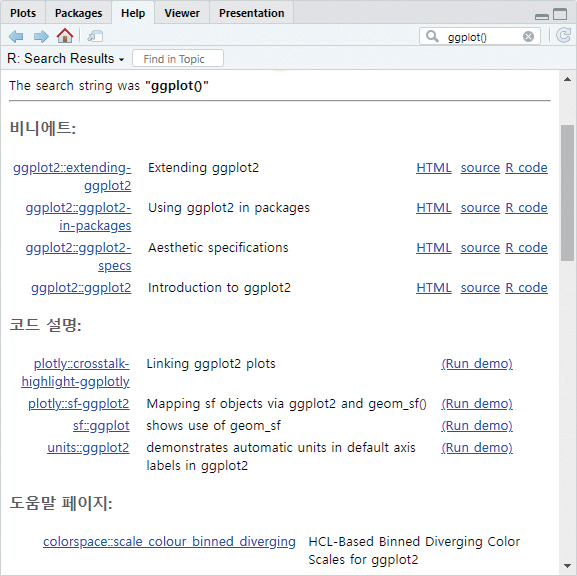577x576 pixels.
Task: Open source for Using ggplot2 in packages
Action: click(480, 208)
